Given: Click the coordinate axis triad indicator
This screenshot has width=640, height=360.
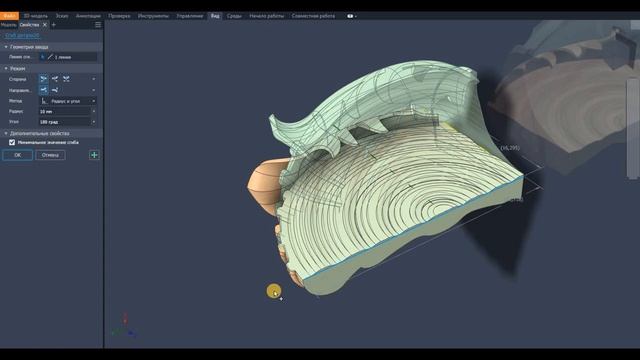Looking at the screenshot, I should coord(124,326).
